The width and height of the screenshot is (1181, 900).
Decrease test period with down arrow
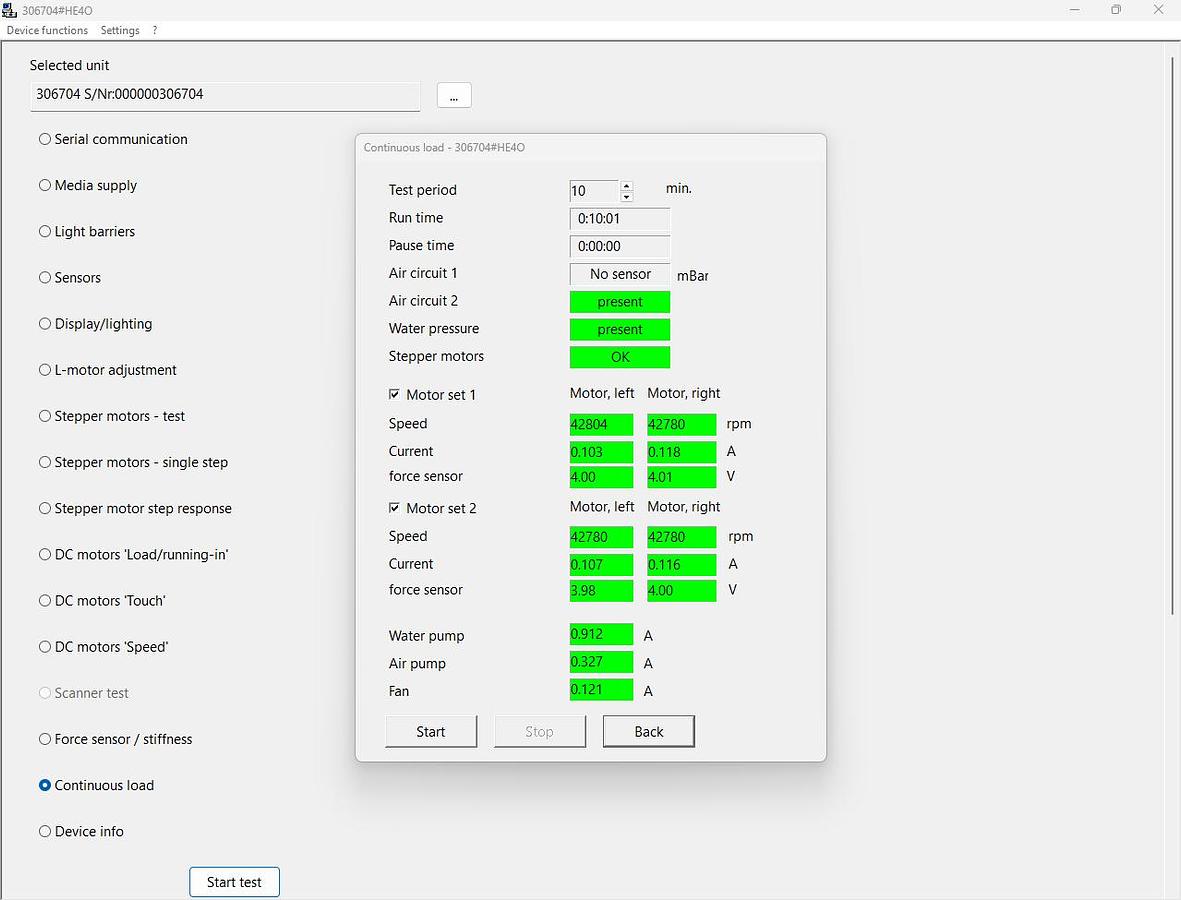point(627,197)
